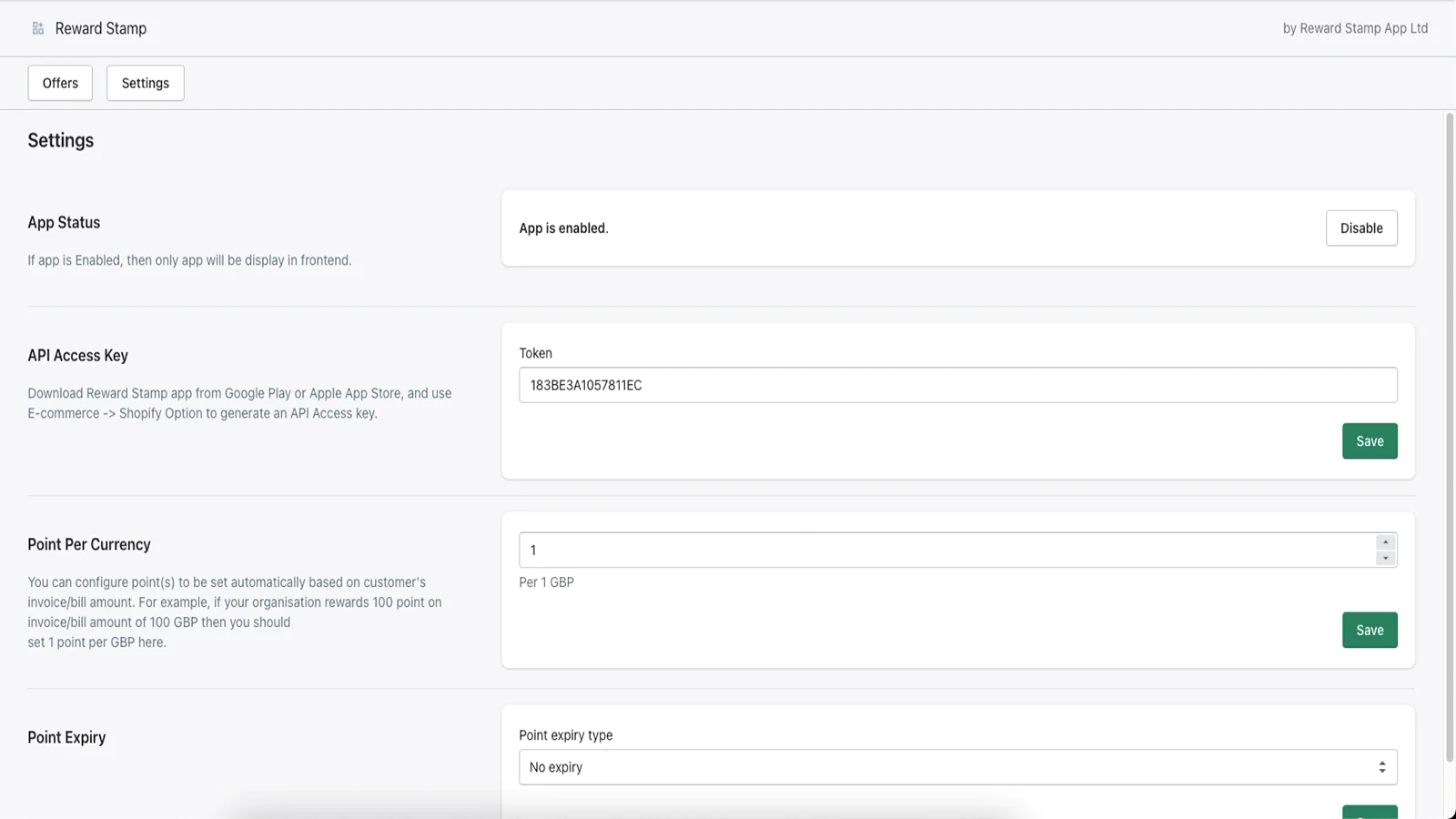
Task: Switch to the Settings tab
Action: tap(146, 83)
